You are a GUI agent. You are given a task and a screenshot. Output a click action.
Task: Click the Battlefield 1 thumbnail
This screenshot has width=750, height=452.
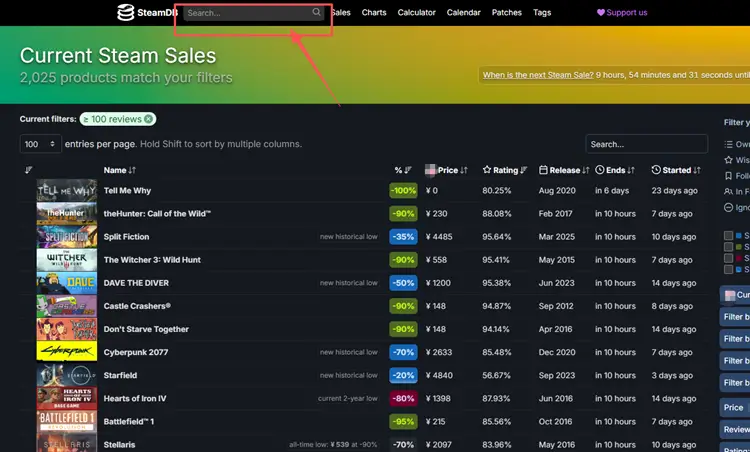[x=67, y=421]
